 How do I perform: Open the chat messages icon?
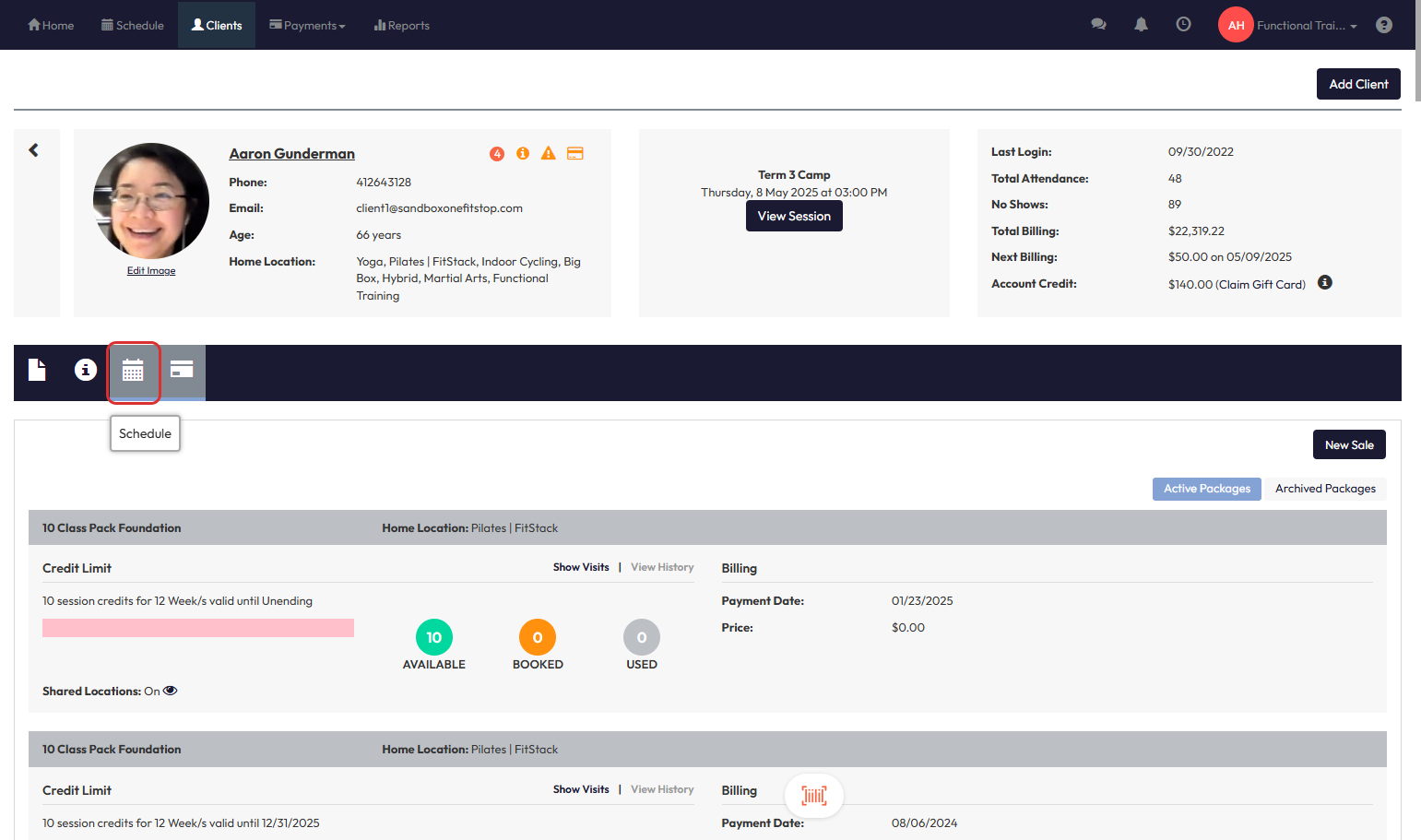click(x=1098, y=25)
